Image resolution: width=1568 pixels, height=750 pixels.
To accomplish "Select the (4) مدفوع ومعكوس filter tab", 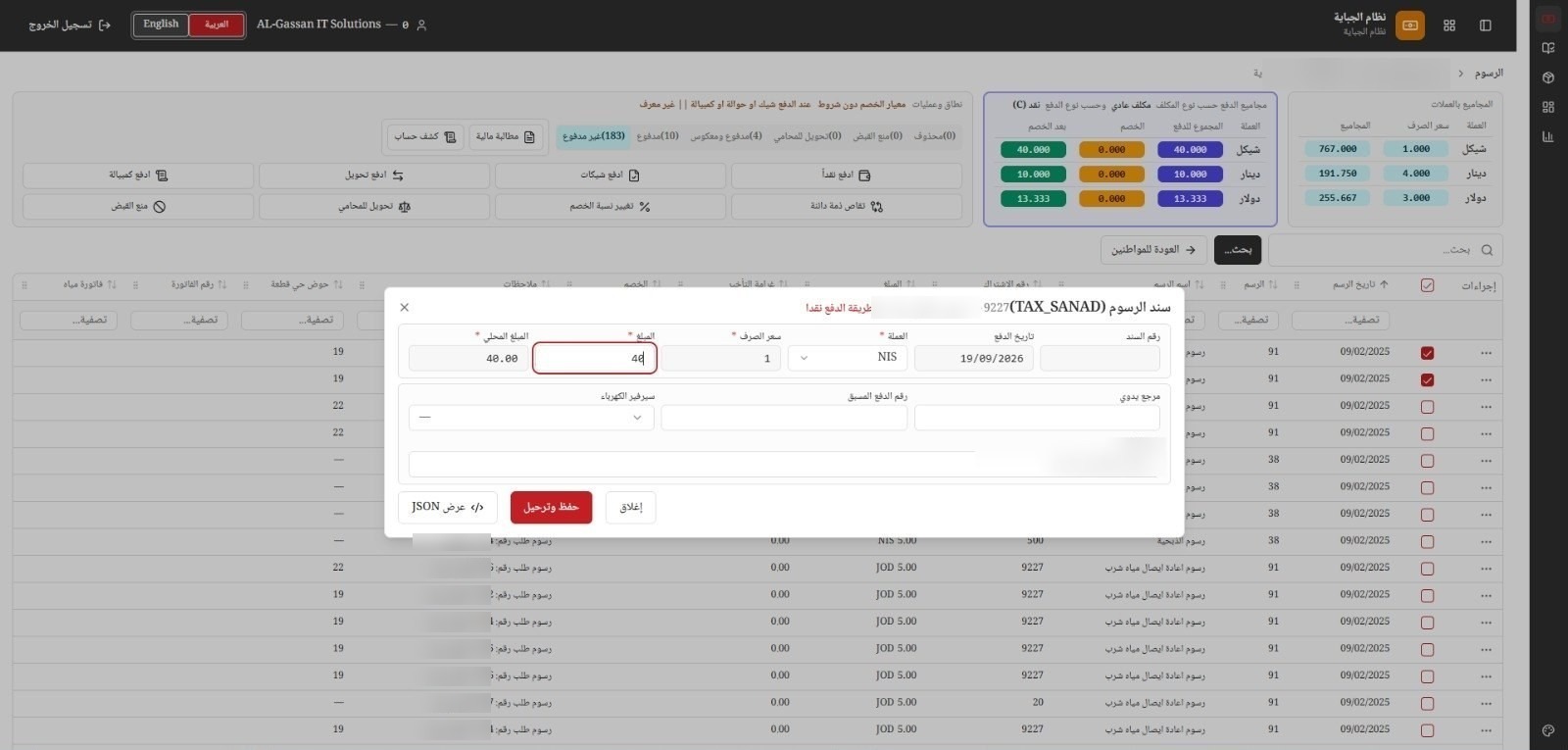I will (726, 136).
